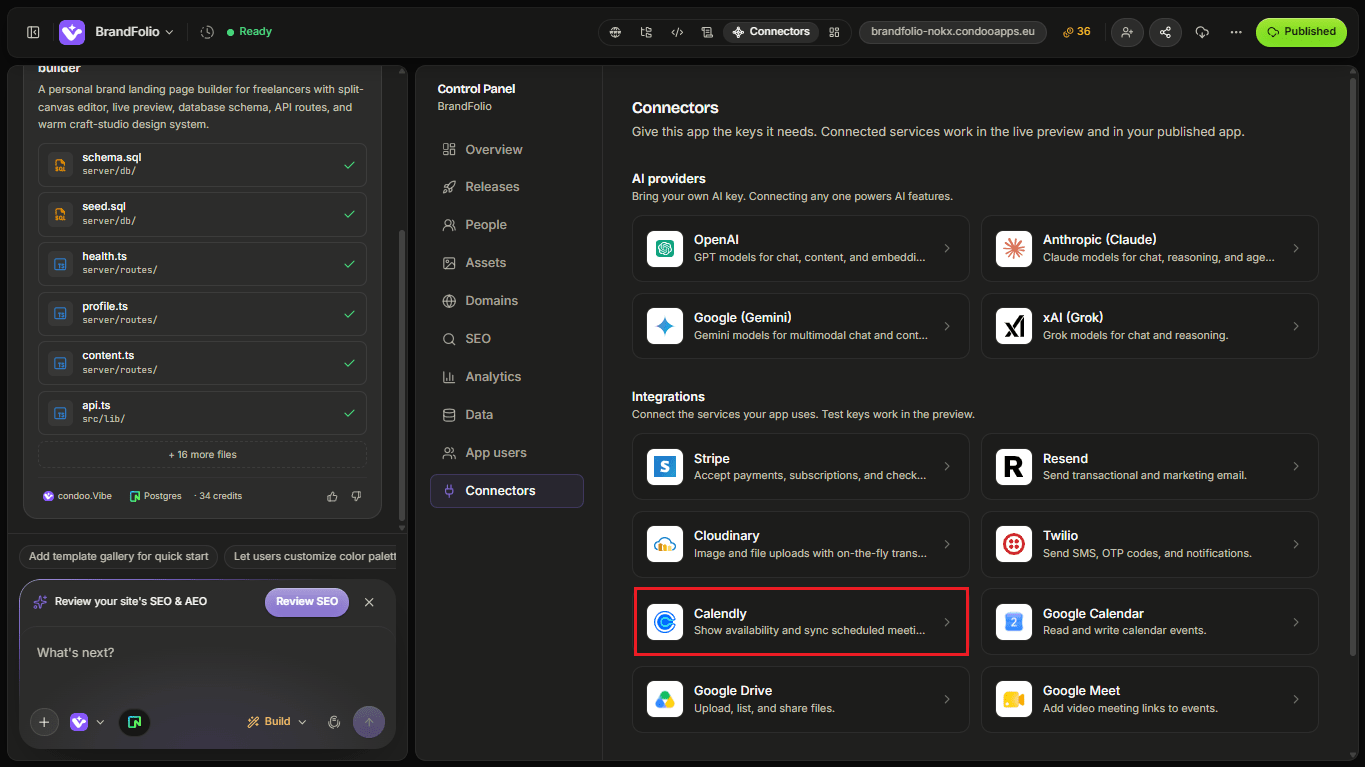
Task: Click the thumbs down feedback icon
Action: click(356, 496)
